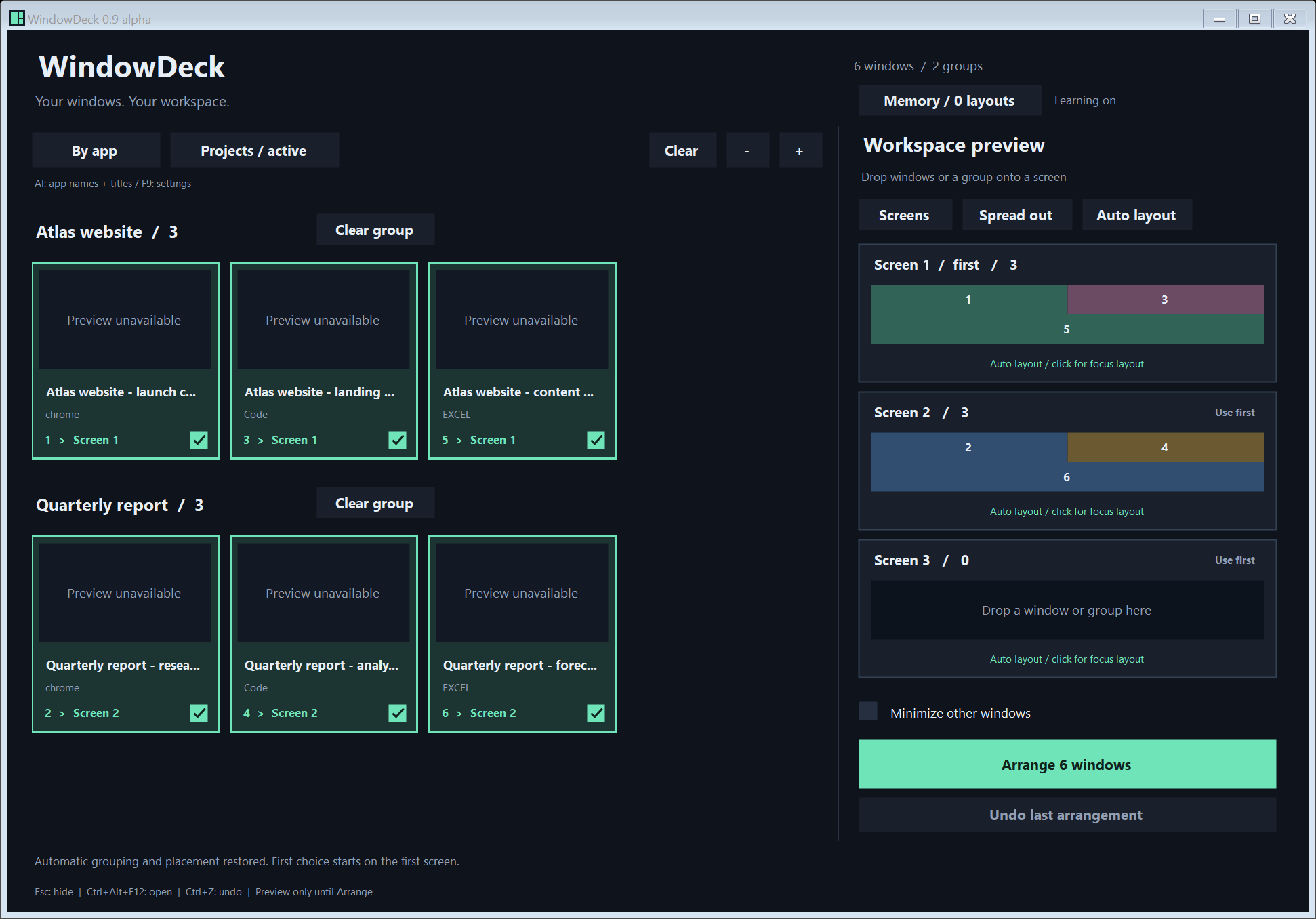Select blue window 6 tile on Screen 2

click(1067, 477)
